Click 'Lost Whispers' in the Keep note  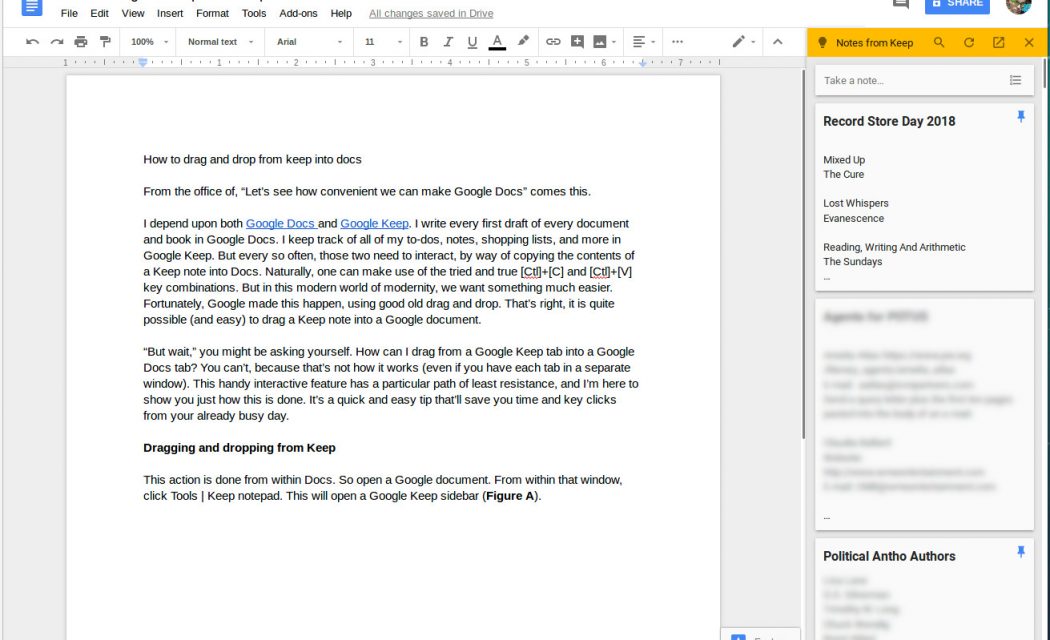[856, 204]
